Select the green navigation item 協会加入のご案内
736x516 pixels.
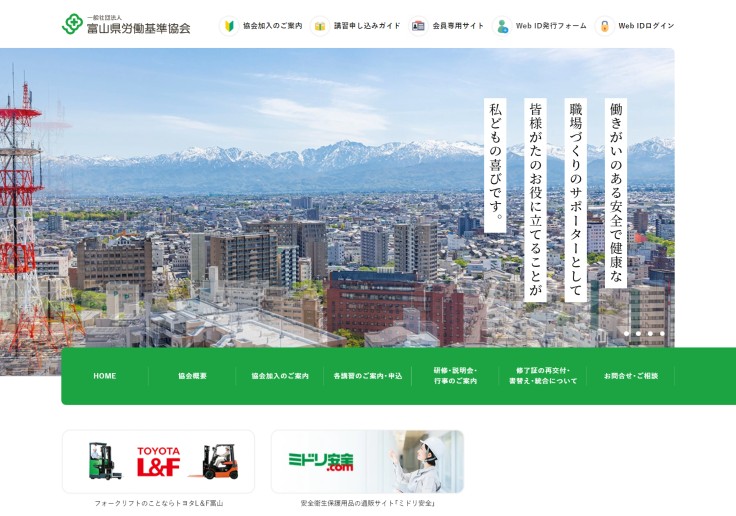point(280,376)
